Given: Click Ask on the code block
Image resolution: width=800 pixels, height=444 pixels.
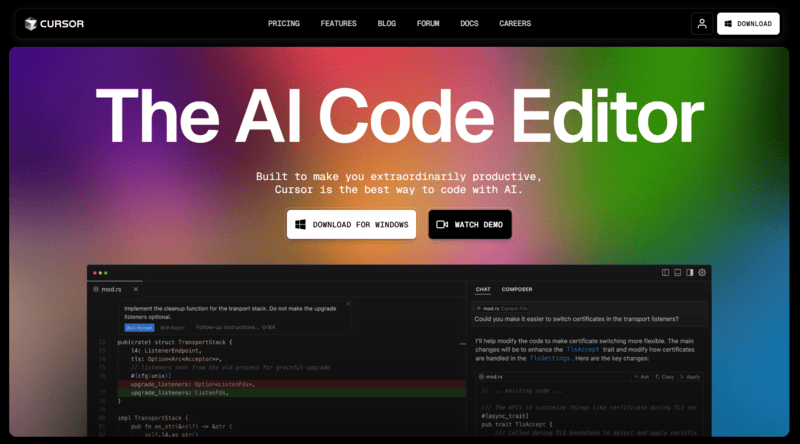Looking at the screenshot, I should (x=641, y=377).
